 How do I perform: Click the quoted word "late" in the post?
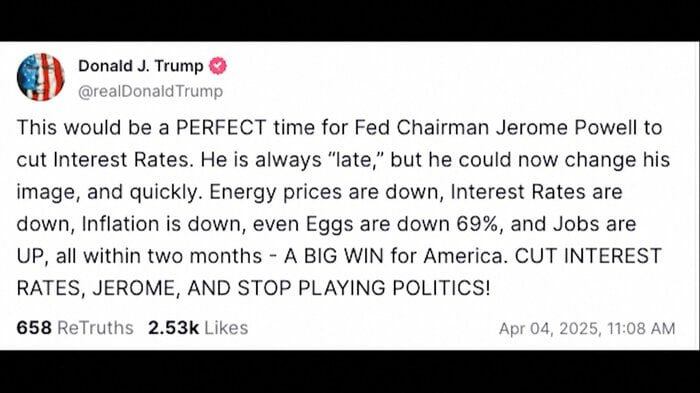(354, 160)
